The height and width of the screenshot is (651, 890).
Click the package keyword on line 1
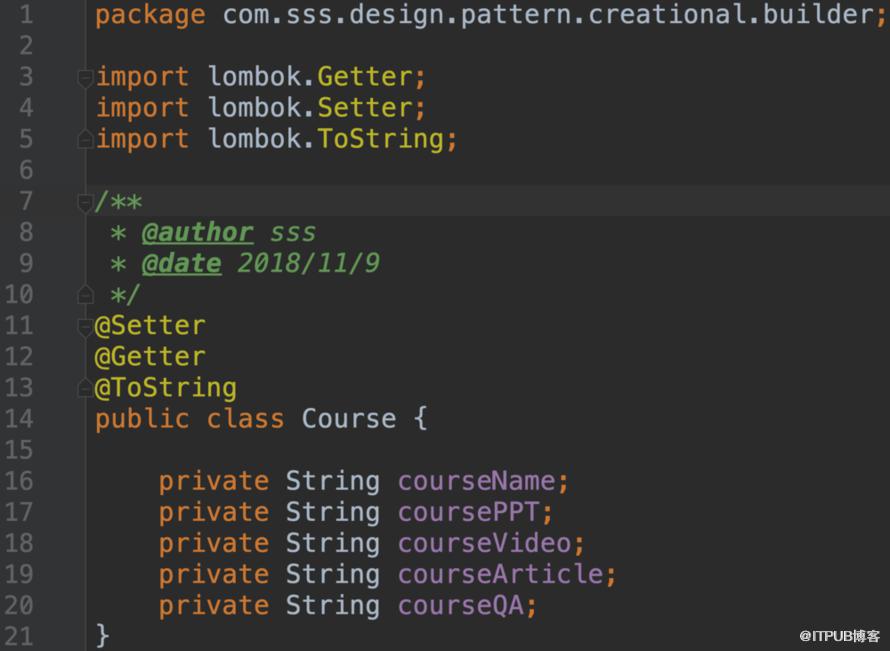150,15
